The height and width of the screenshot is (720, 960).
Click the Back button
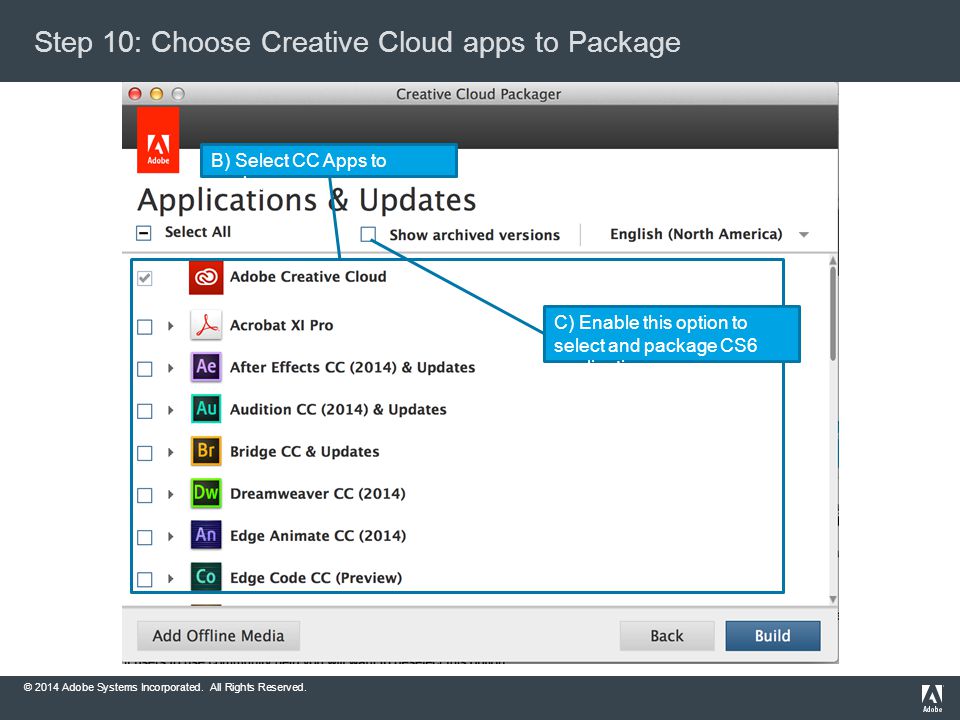point(667,636)
